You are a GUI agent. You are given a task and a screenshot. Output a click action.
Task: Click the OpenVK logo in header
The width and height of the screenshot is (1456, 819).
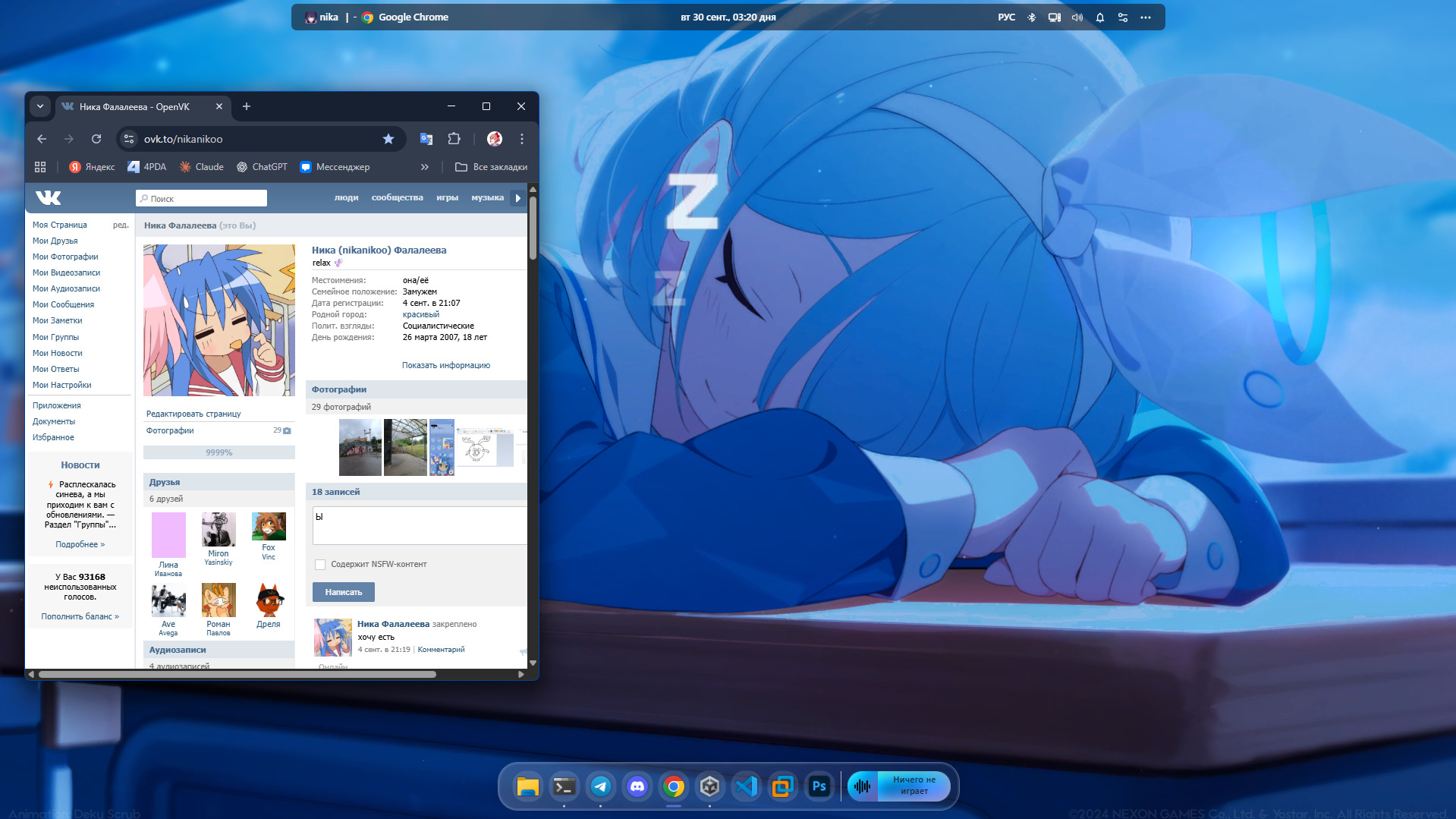pyautogui.click(x=49, y=198)
